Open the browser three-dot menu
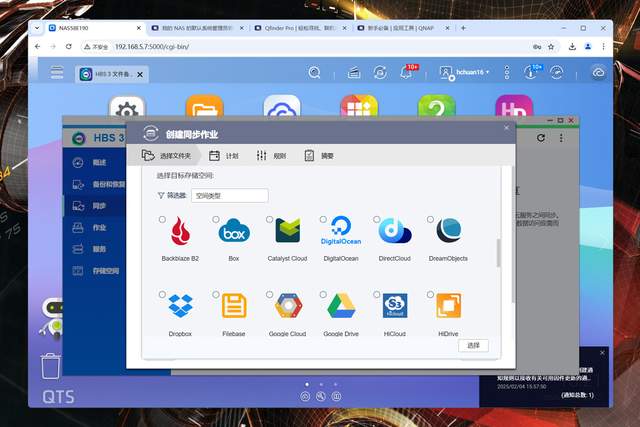 click(603, 47)
